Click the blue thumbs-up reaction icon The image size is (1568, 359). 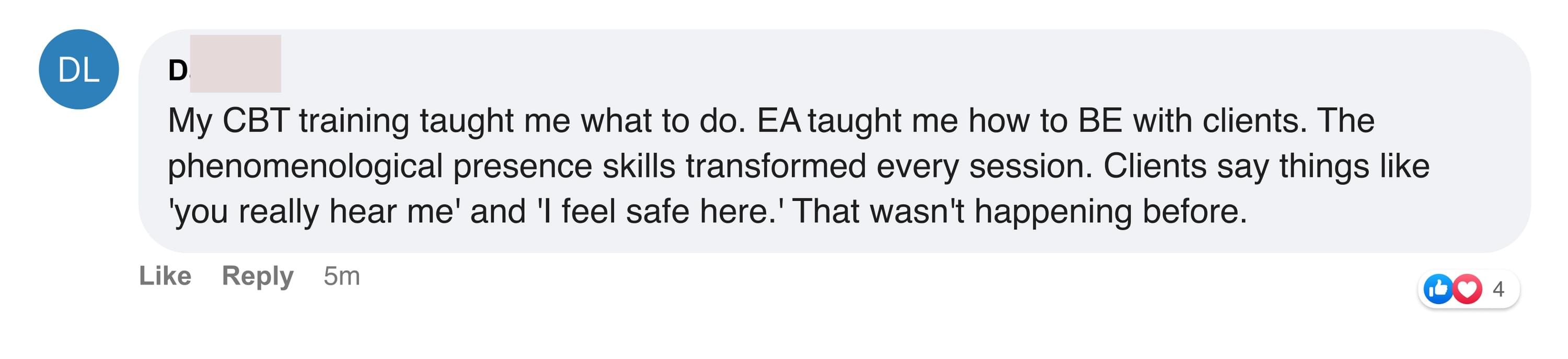[x=1439, y=289]
